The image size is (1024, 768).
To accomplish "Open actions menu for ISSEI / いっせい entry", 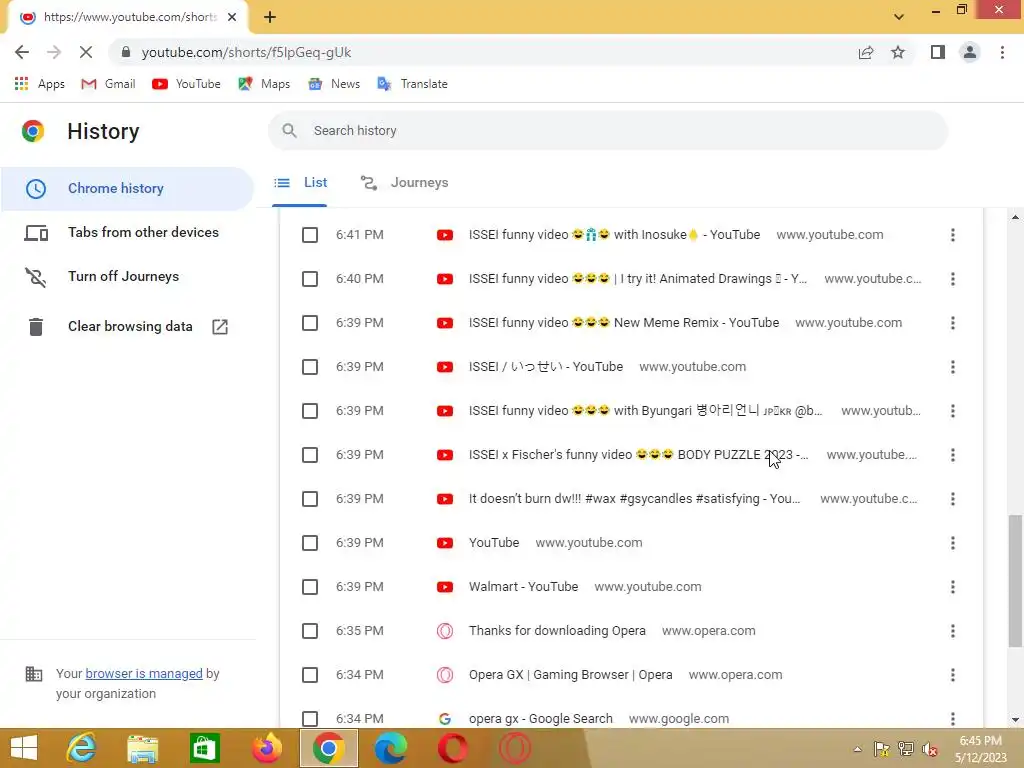I will pyautogui.click(x=953, y=367).
